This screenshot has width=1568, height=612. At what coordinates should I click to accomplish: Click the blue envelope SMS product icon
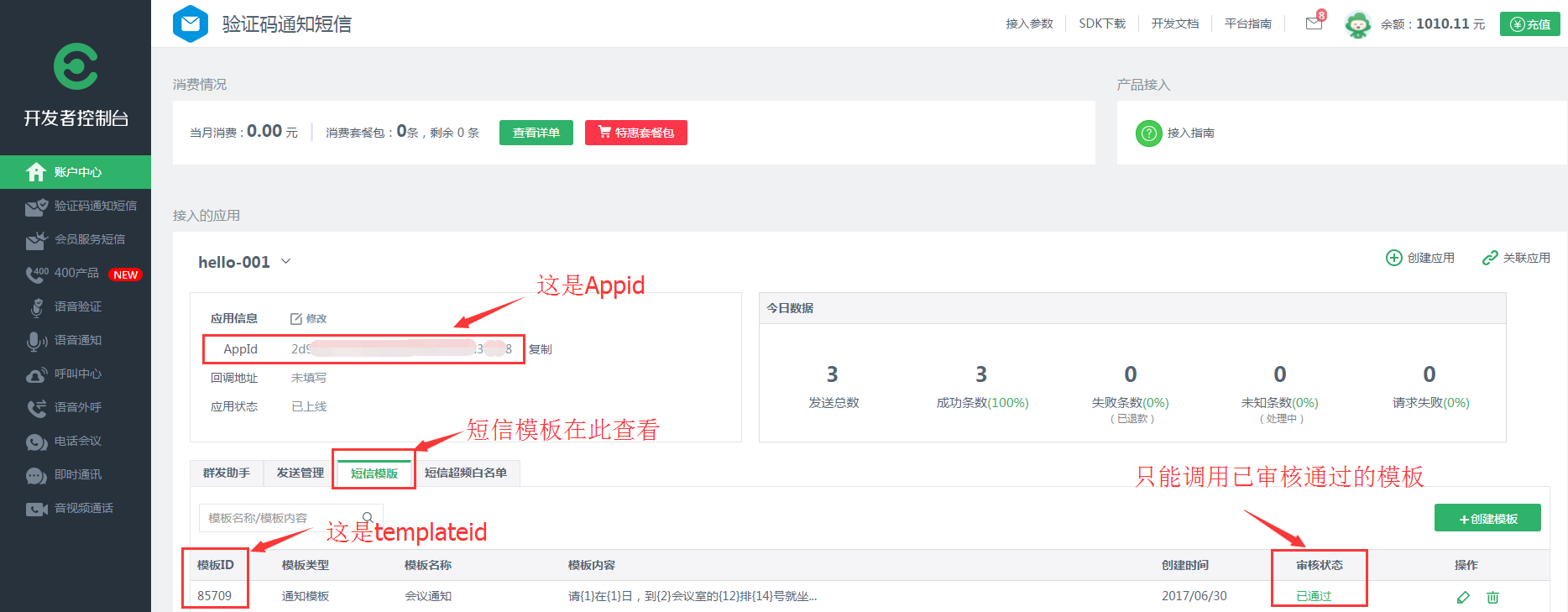pos(191,24)
